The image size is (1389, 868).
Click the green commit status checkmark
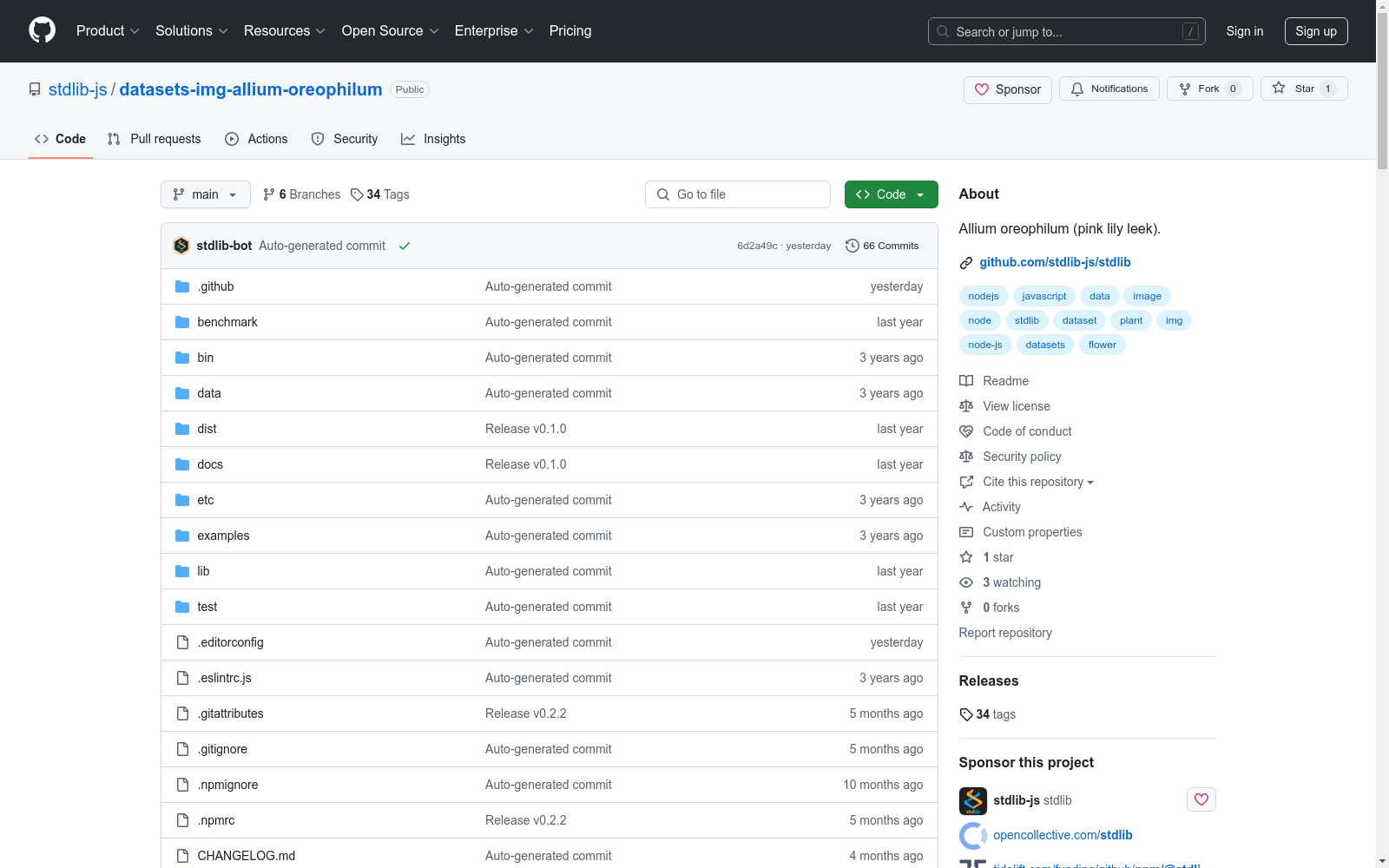(405, 246)
